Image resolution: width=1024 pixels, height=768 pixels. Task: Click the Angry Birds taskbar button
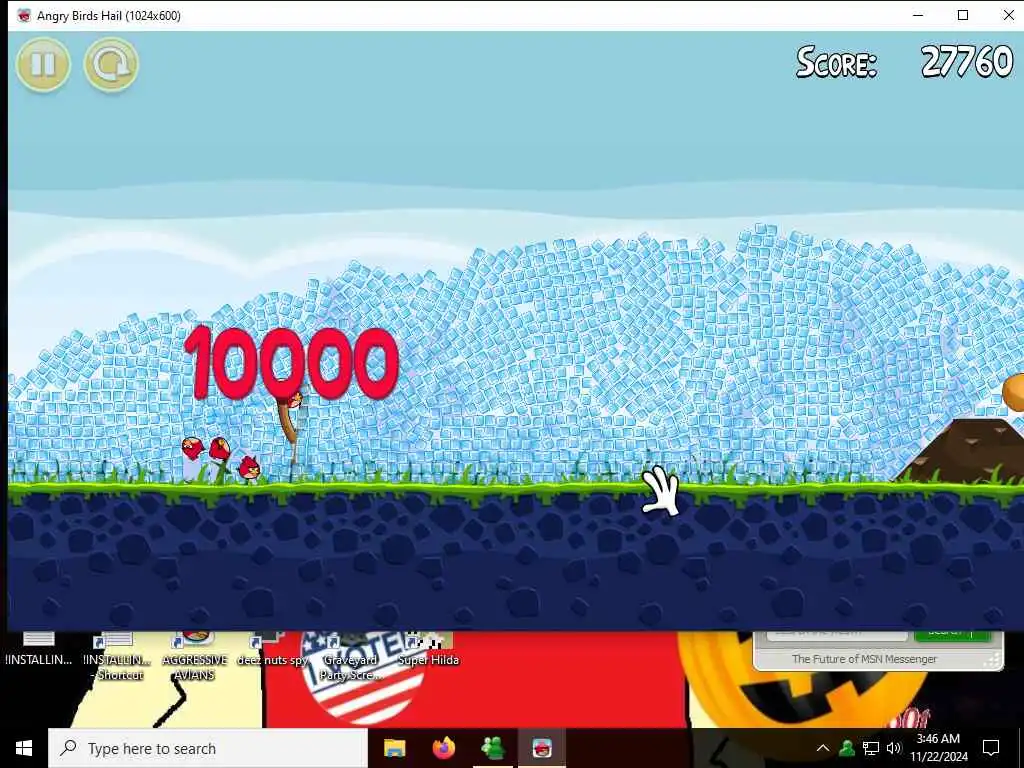[x=541, y=748]
